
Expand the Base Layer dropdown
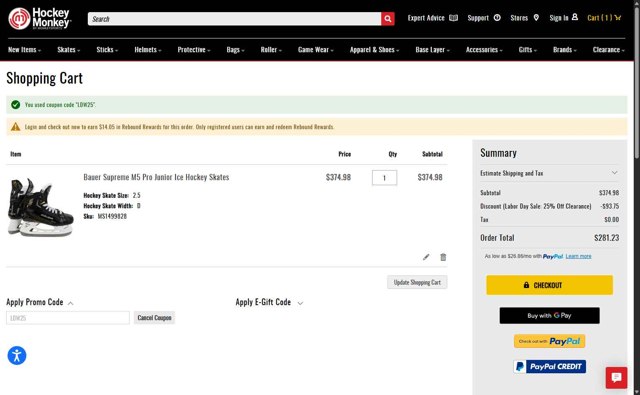[432, 50]
